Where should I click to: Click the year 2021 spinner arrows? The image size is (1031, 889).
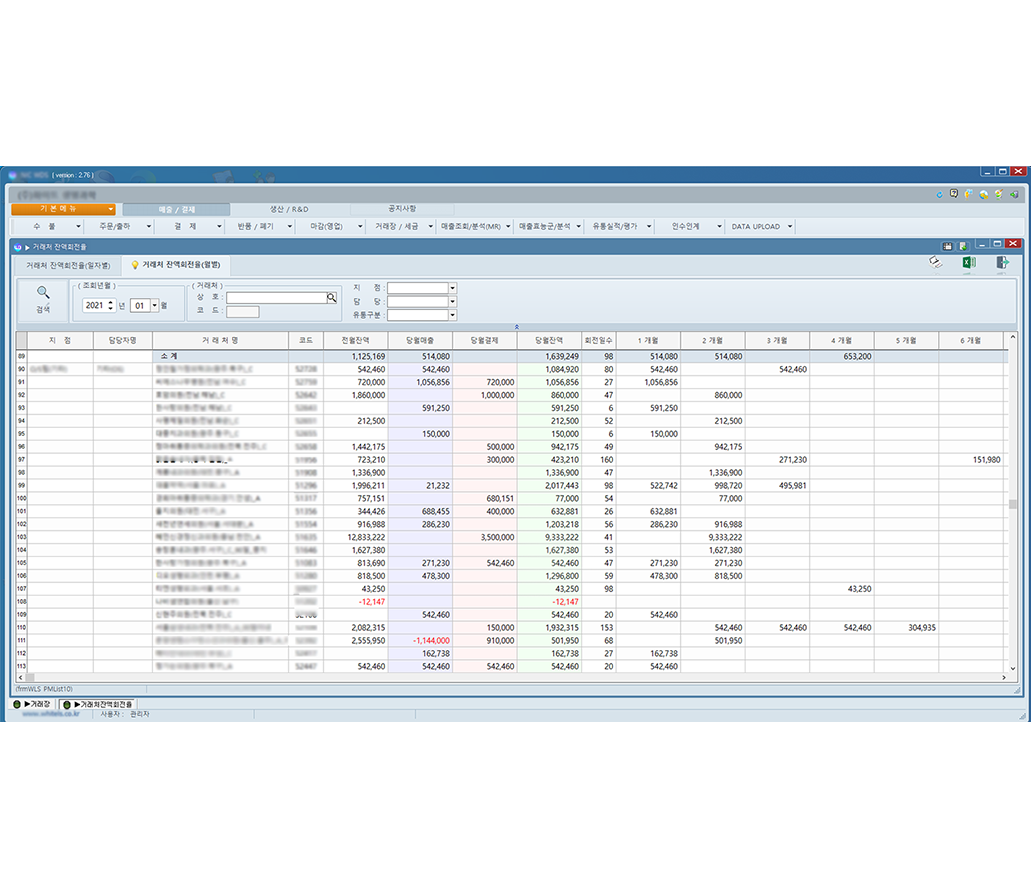pyautogui.click(x=110, y=305)
